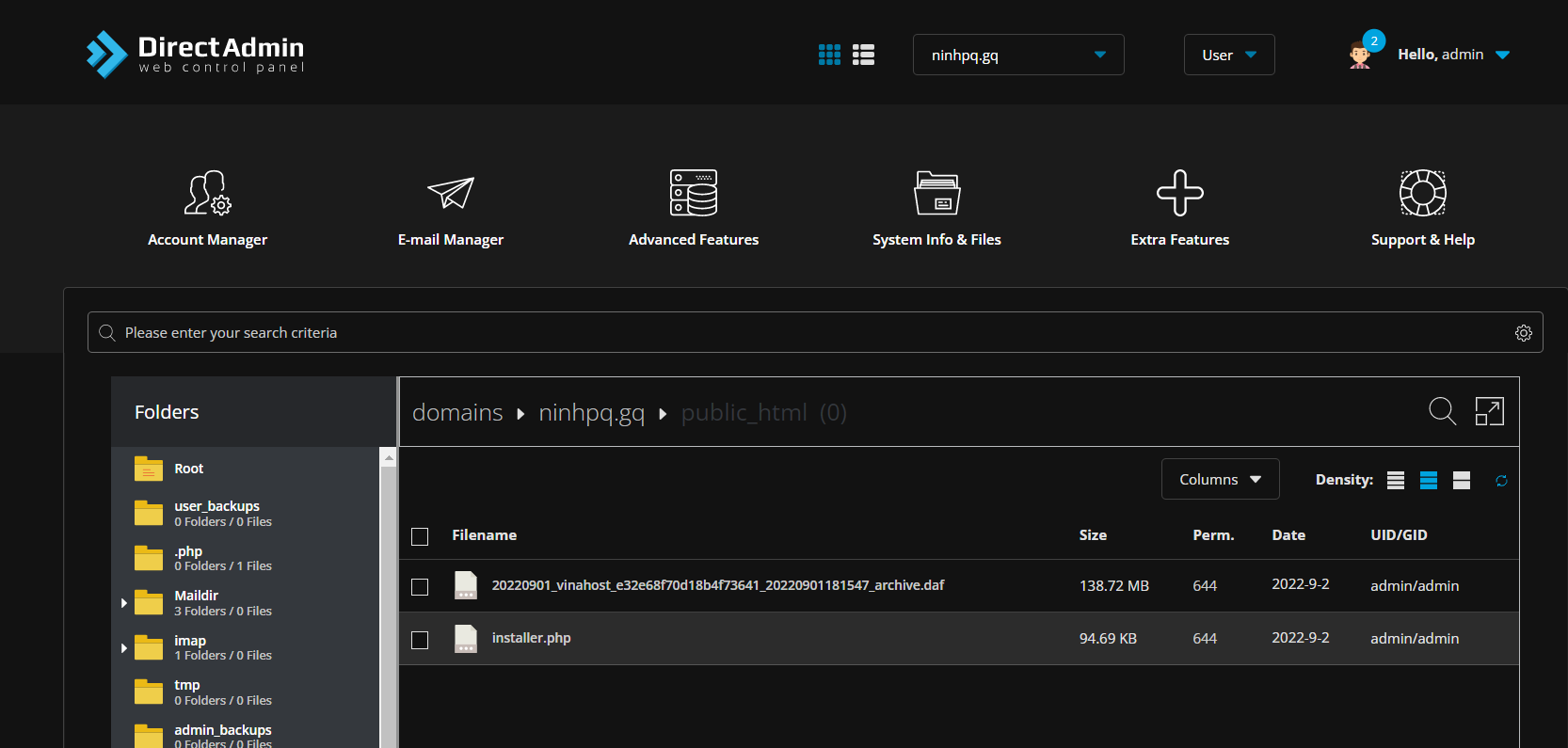Switch to the list view layout
The image size is (1568, 748).
point(863,55)
